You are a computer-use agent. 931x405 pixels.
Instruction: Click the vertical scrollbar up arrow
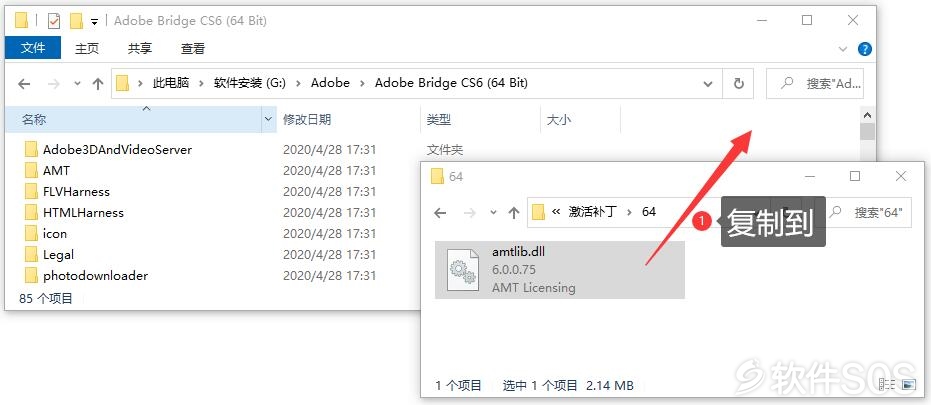click(x=867, y=115)
